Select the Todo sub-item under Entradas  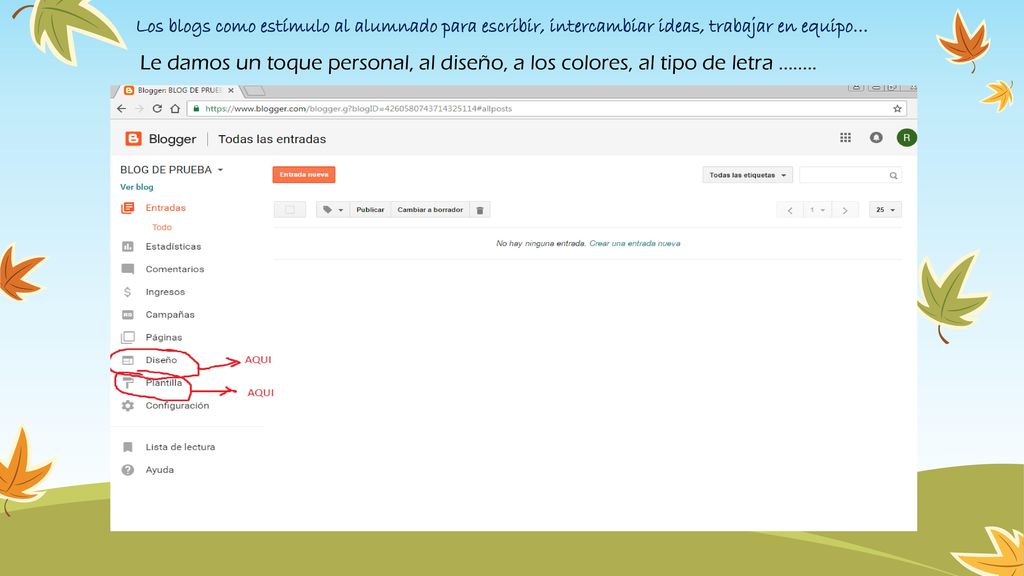pos(162,227)
